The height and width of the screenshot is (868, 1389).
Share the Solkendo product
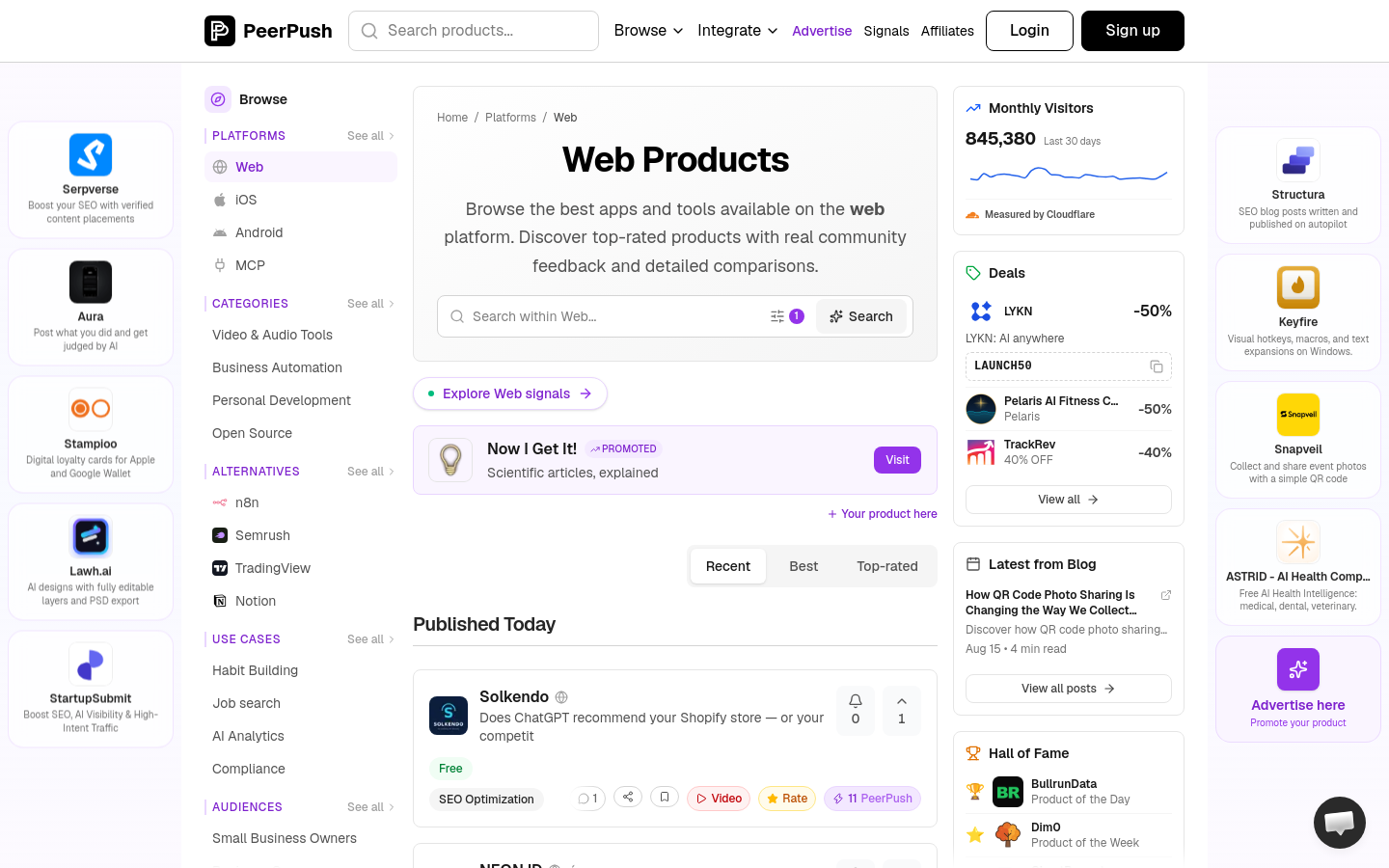[628, 797]
